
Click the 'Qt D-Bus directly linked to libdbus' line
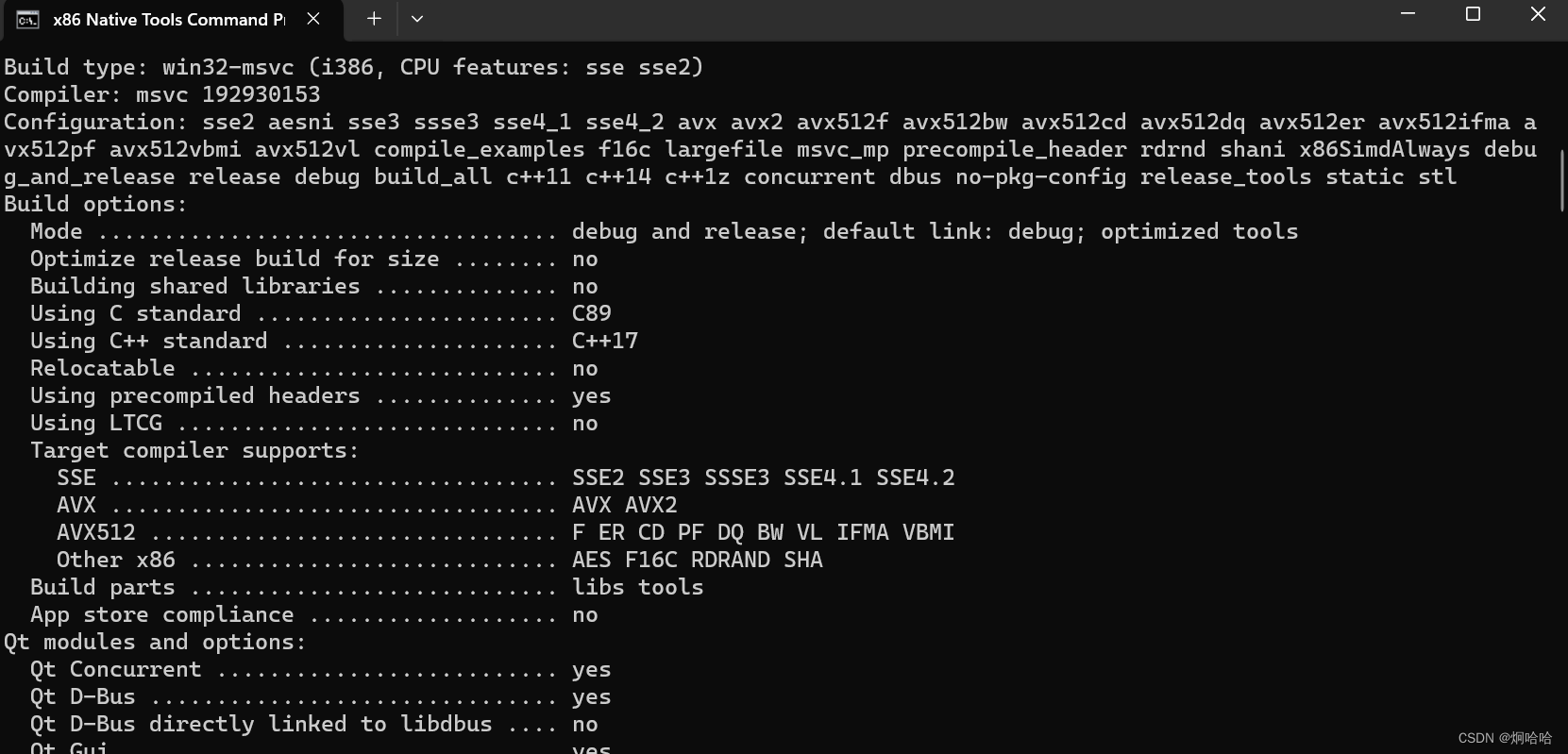[314, 725]
